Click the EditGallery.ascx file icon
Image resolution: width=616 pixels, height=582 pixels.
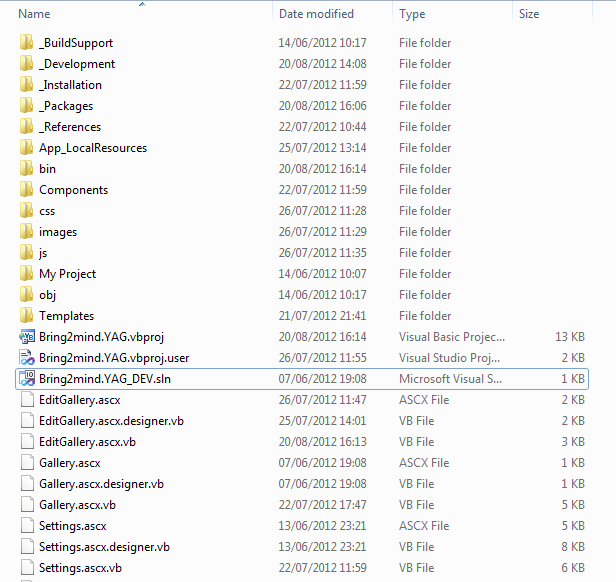[x=27, y=400]
